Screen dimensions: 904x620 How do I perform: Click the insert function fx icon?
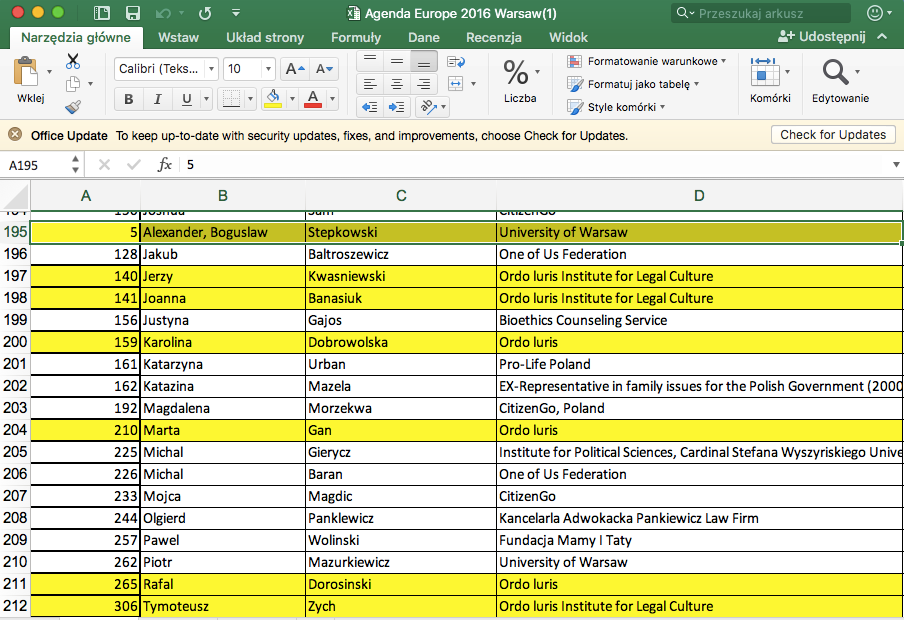click(165, 164)
